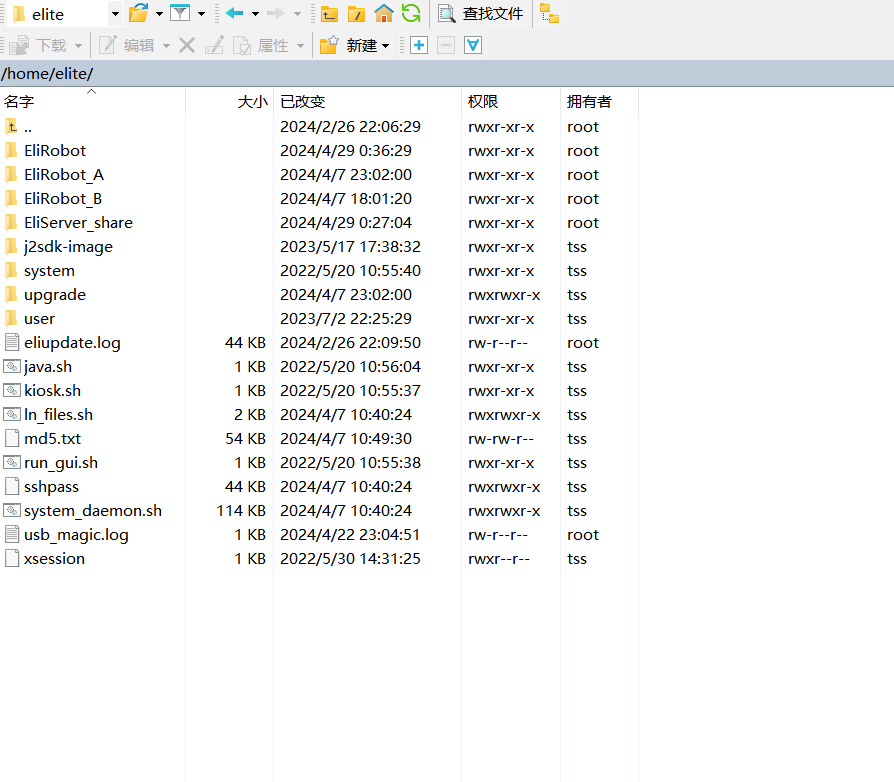Click the home directory icon
This screenshot has width=894, height=782.
click(383, 13)
